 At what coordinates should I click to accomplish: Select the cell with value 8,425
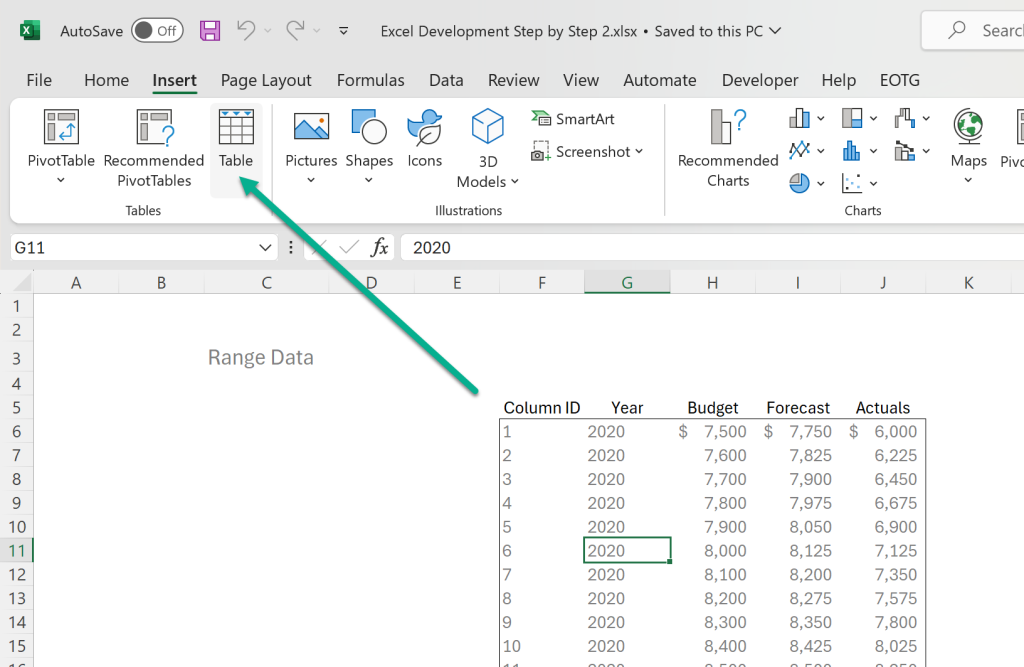coord(797,646)
